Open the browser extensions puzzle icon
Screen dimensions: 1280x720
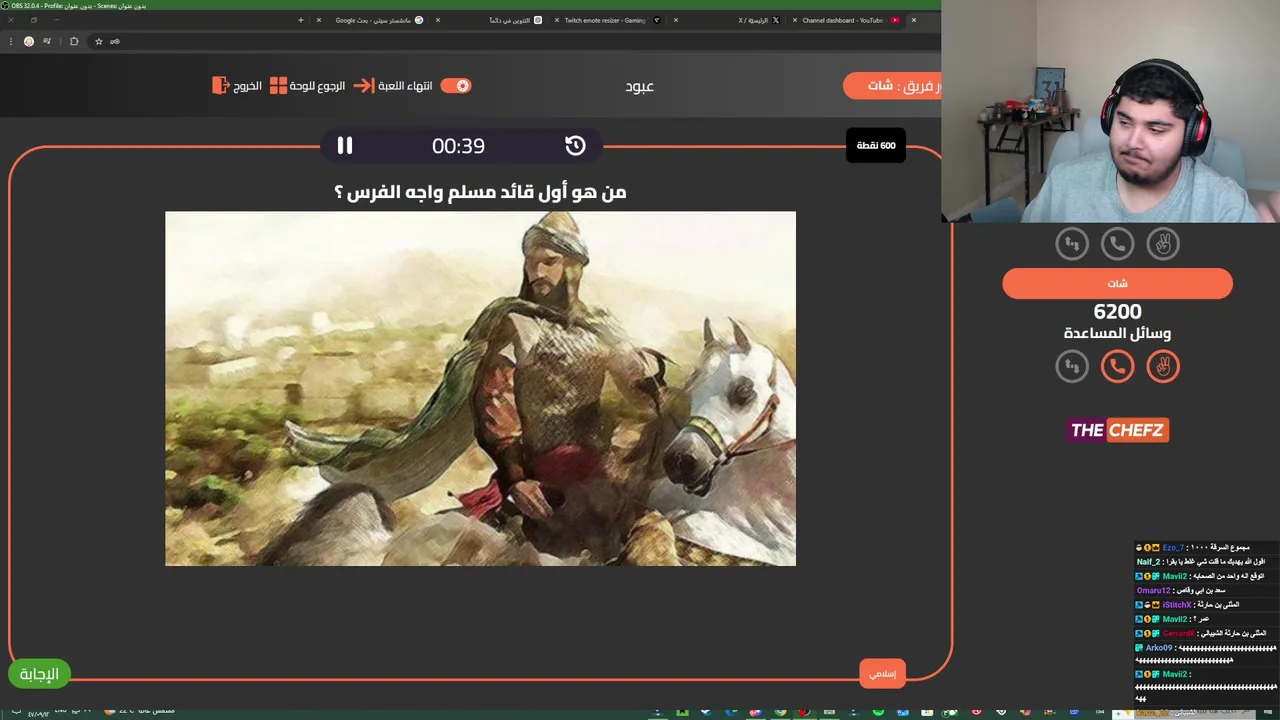[74, 41]
